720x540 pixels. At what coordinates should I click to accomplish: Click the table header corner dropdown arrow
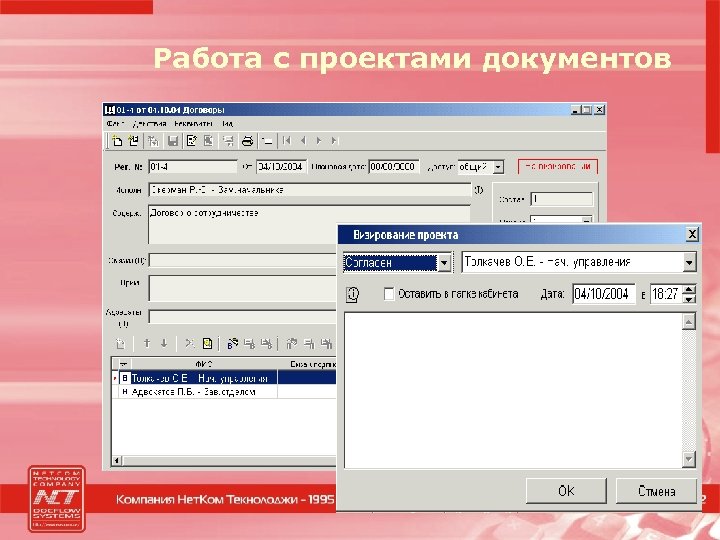point(123,364)
